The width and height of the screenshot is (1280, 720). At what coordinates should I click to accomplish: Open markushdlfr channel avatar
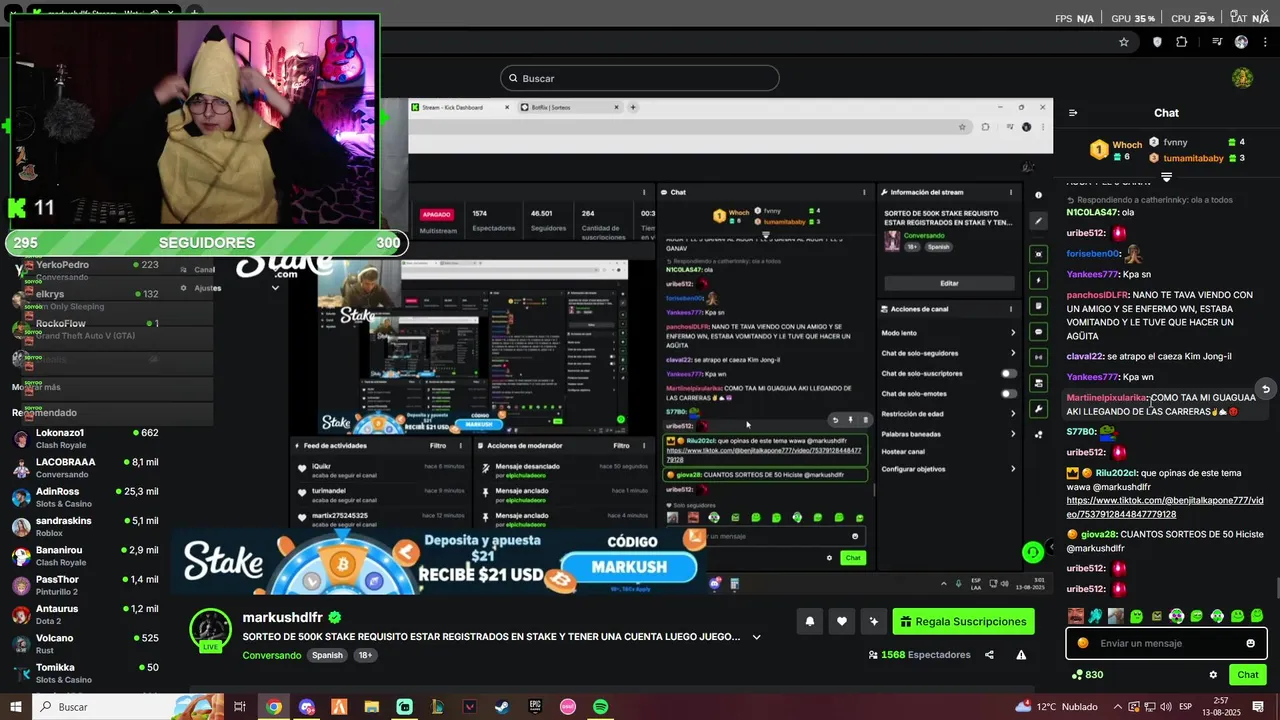[x=211, y=631]
